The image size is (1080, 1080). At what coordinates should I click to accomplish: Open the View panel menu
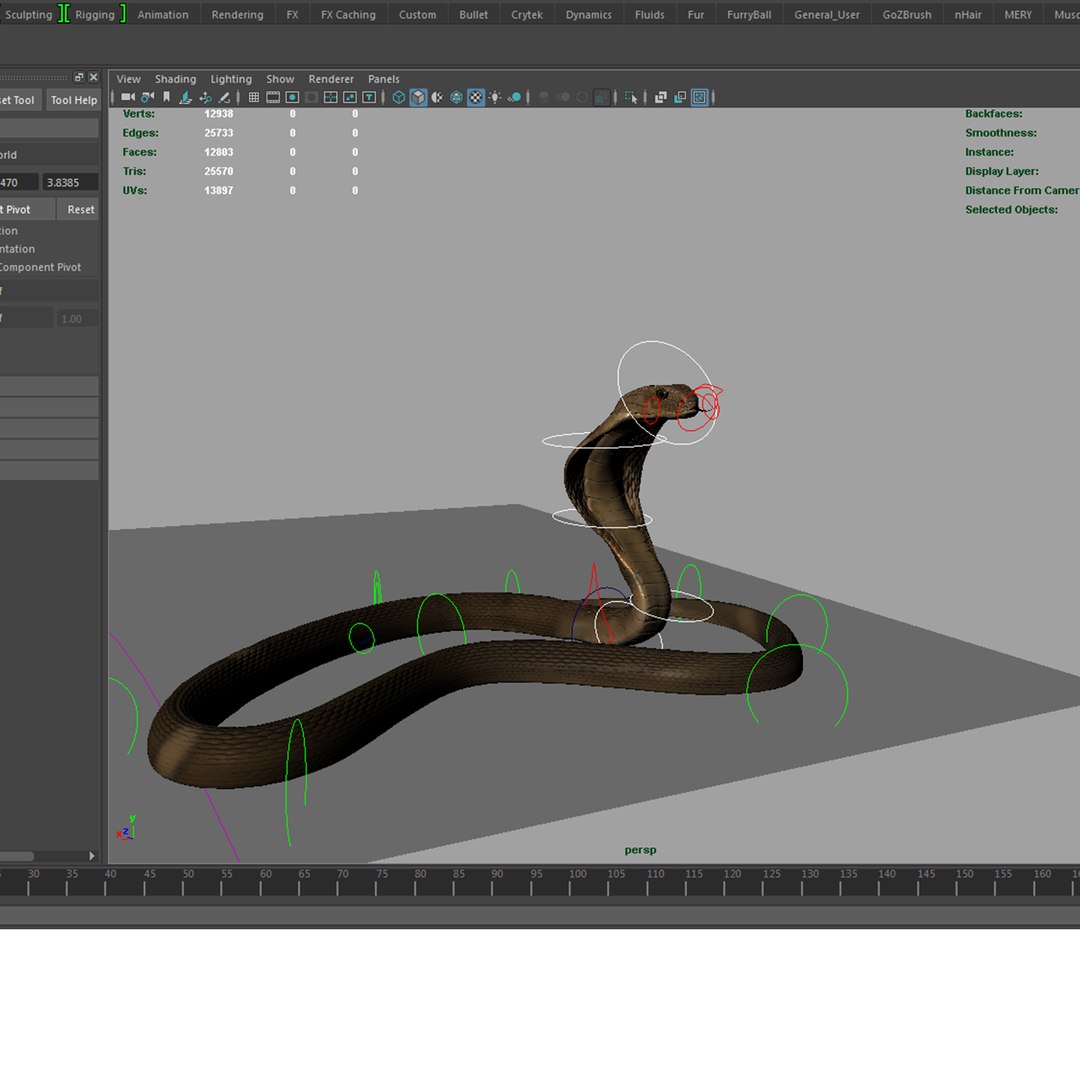click(128, 79)
